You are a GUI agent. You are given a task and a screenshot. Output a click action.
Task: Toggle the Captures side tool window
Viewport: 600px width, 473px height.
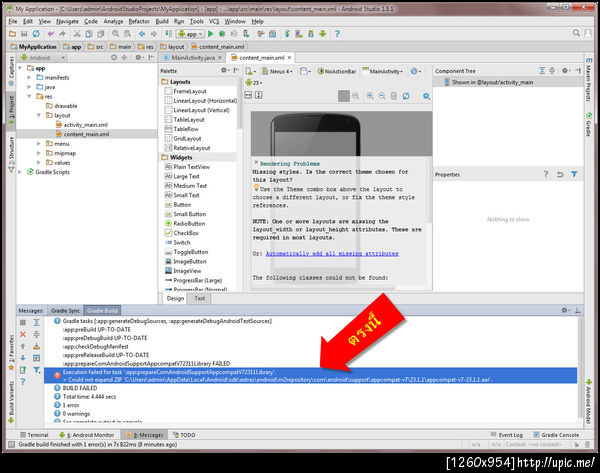click(11, 70)
